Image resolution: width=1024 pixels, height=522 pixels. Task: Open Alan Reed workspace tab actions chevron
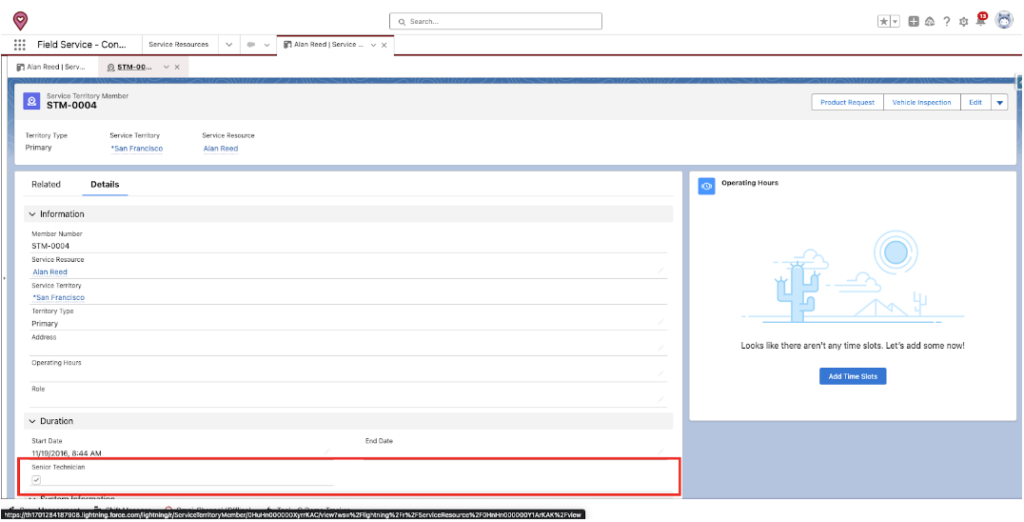(373, 45)
